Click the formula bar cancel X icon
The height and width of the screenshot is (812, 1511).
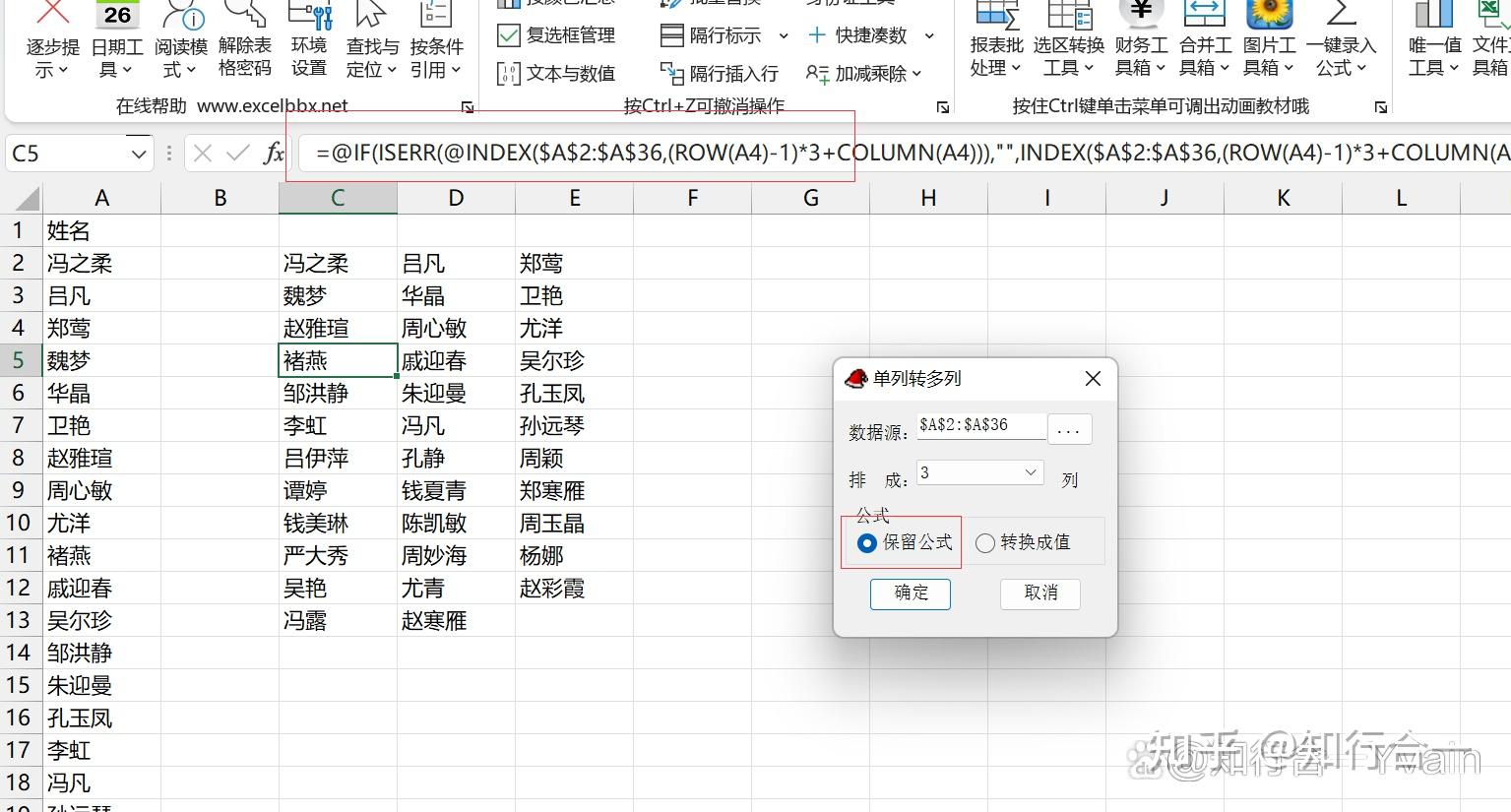tap(203, 153)
